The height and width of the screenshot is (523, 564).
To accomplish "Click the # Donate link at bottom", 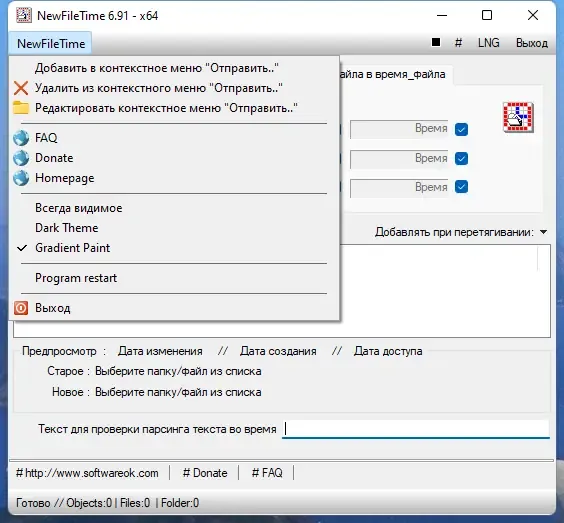I will [x=205, y=473].
